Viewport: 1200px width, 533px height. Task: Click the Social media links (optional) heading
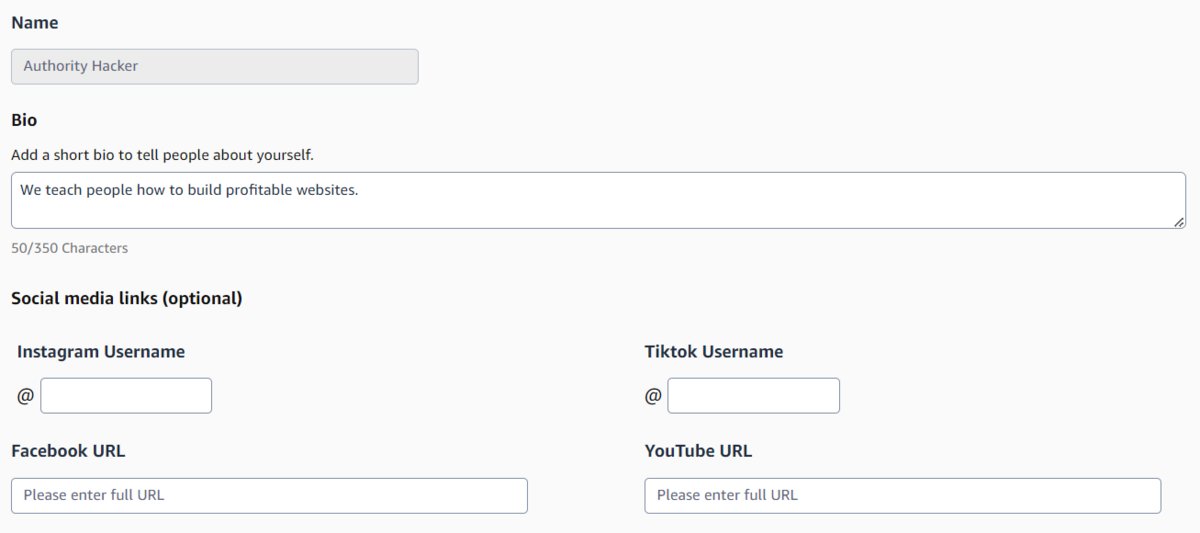[x=127, y=298]
